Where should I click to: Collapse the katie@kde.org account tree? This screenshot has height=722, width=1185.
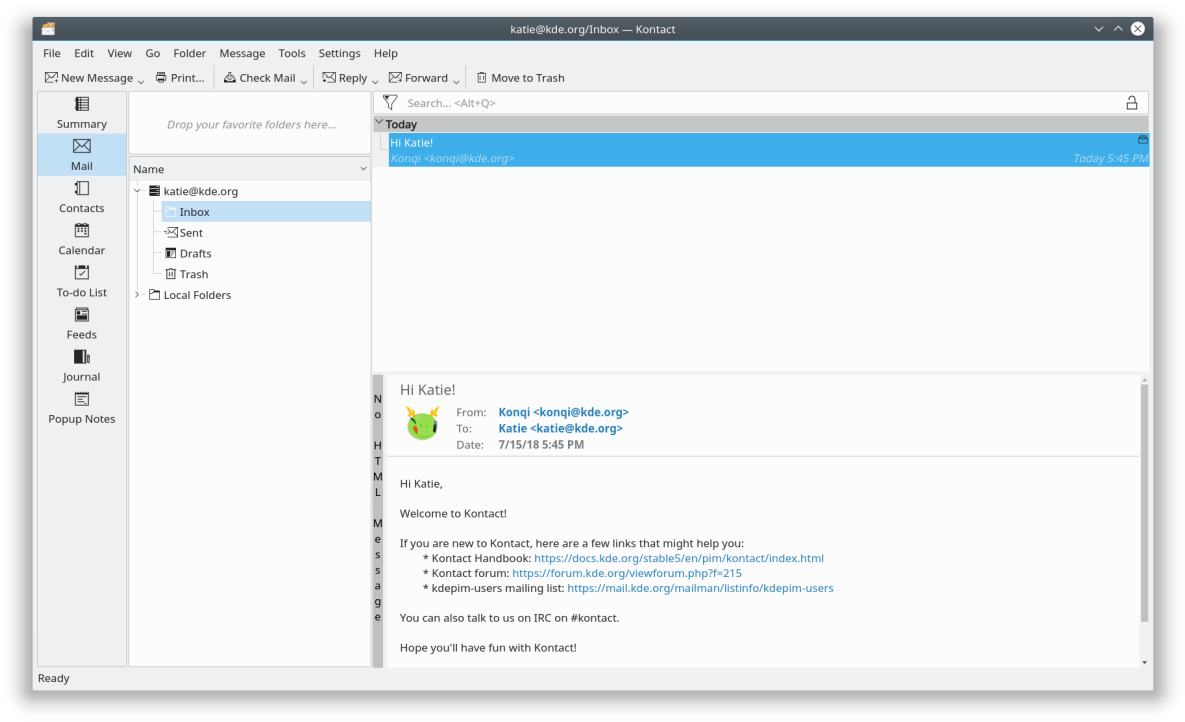pos(138,191)
